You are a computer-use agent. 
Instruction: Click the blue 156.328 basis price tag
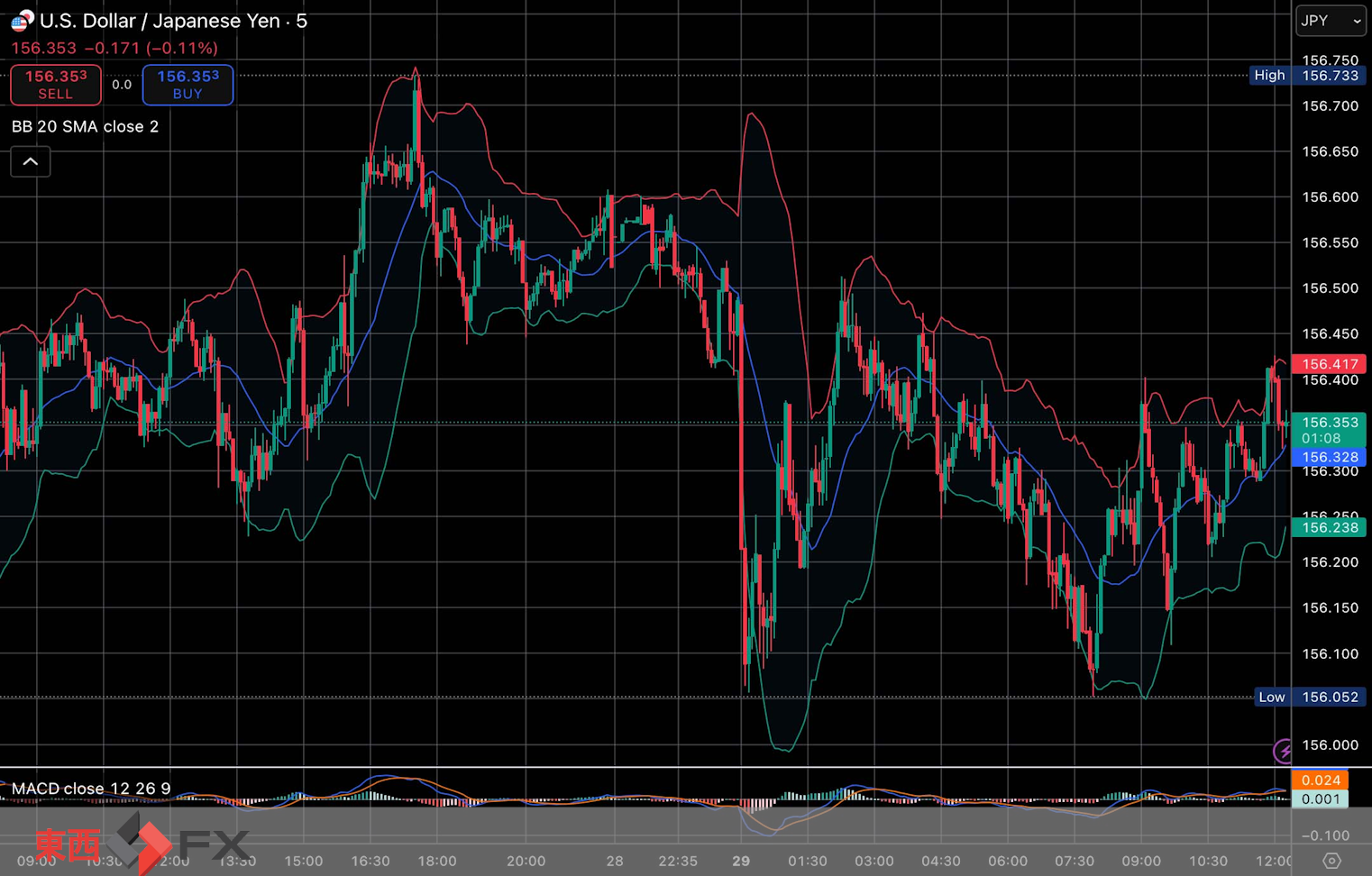click(1329, 458)
